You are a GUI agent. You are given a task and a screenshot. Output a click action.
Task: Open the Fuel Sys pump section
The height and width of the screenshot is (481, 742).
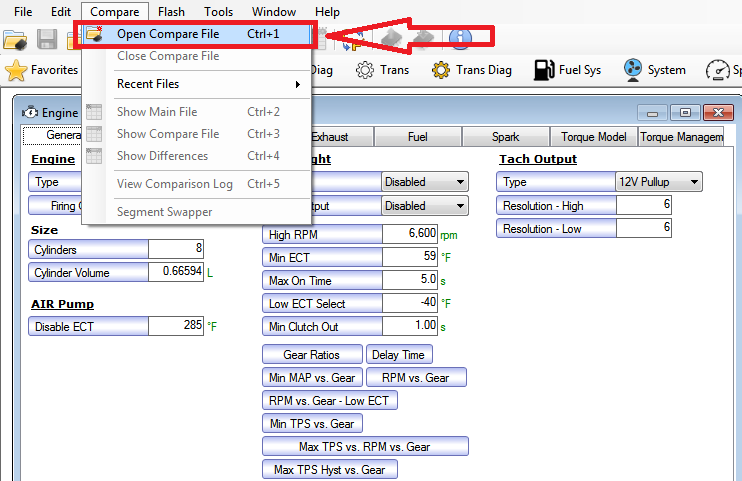[568, 70]
